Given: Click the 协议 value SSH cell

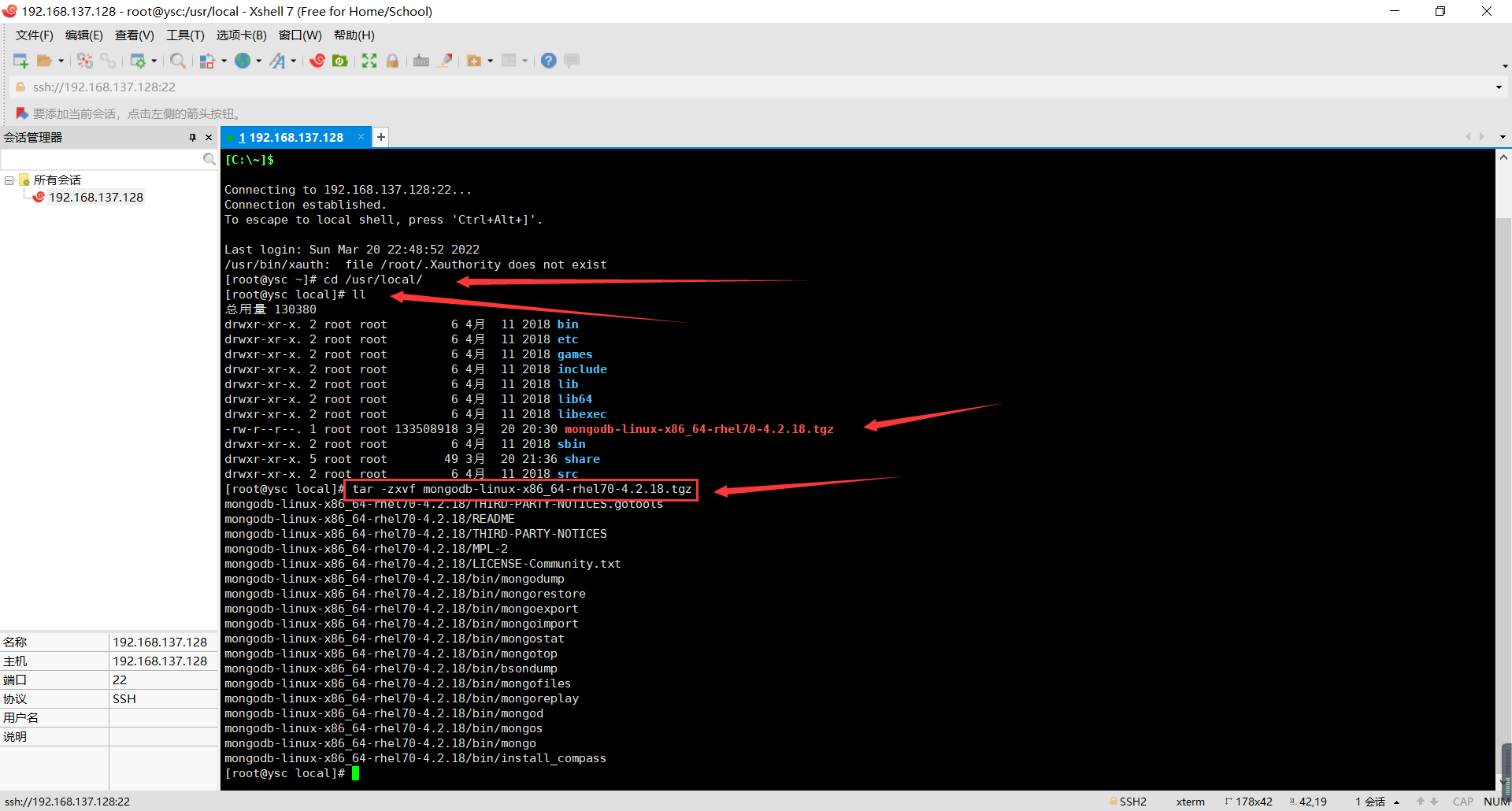Looking at the screenshot, I should pyautogui.click(x=163, y=699).
